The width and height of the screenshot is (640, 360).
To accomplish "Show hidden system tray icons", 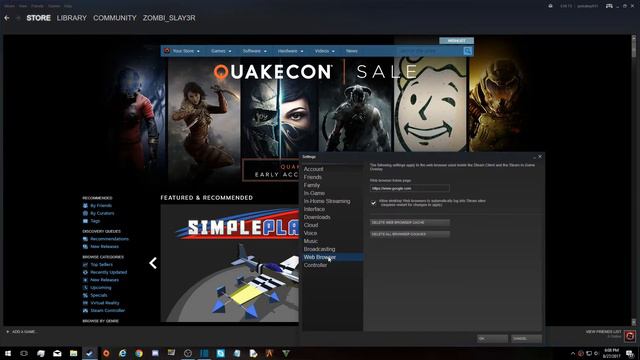I will coord(572,353).
